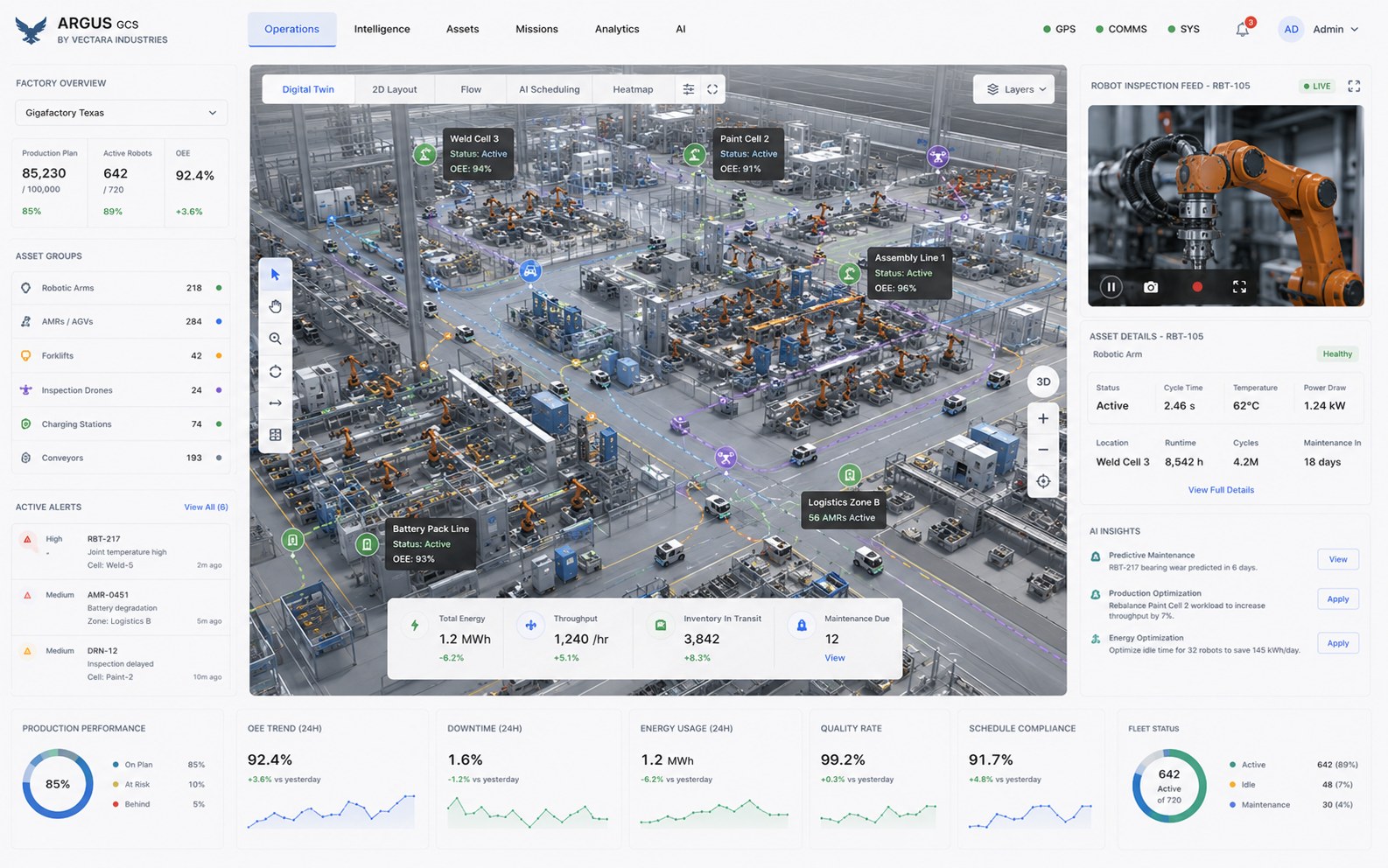The height and width of the screenshot is (868, 1388).
Task: Enlarge video with the feed expand icon
Action: coord(1239,287)
